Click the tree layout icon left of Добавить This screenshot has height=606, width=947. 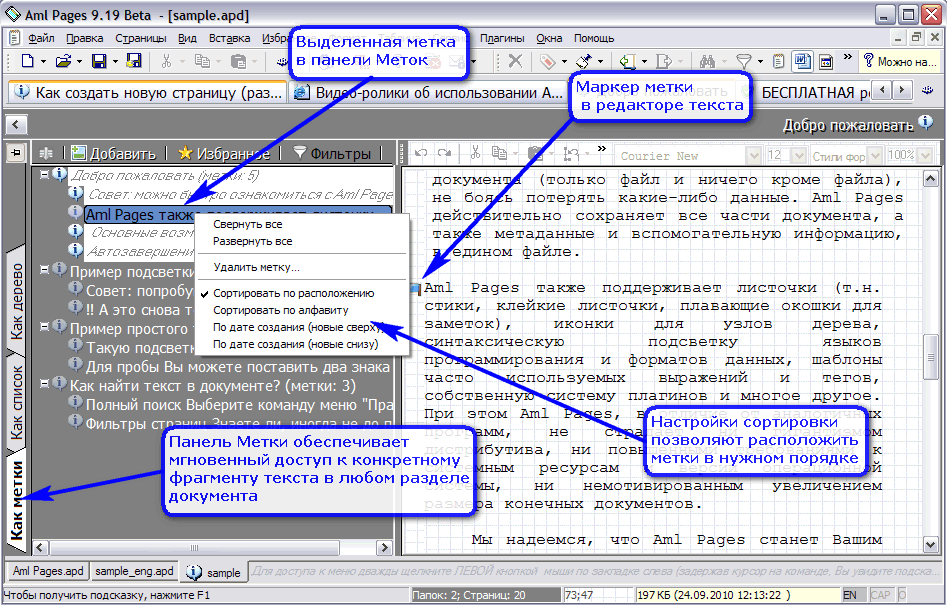(46, 153)
